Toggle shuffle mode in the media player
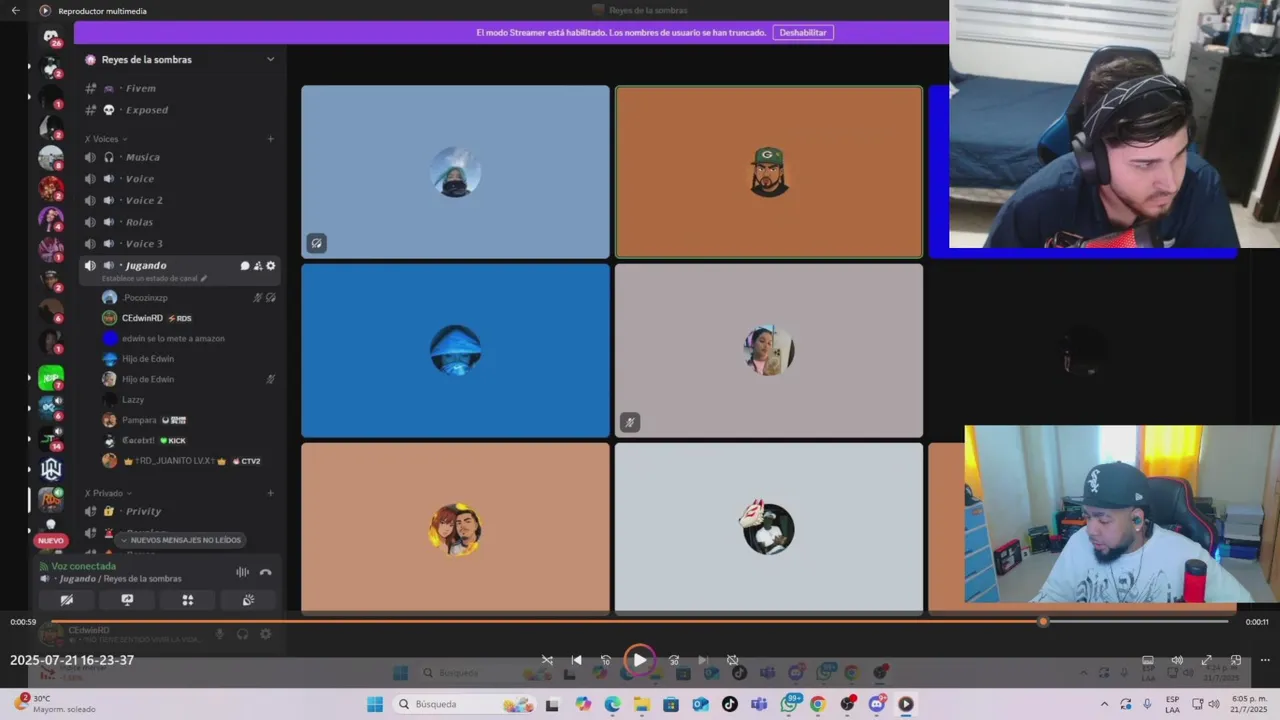 [547, 660]
